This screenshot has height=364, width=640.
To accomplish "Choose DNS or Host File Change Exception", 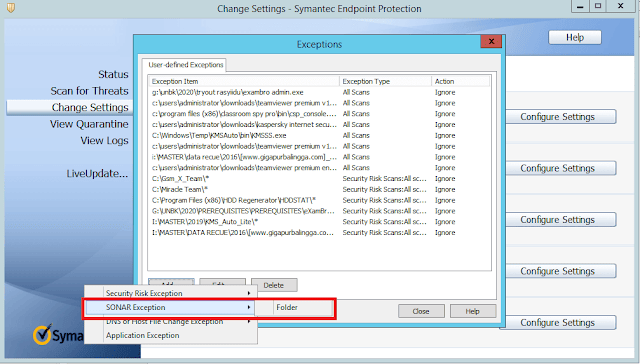I will pyautogui.click(x=171, y=322).
